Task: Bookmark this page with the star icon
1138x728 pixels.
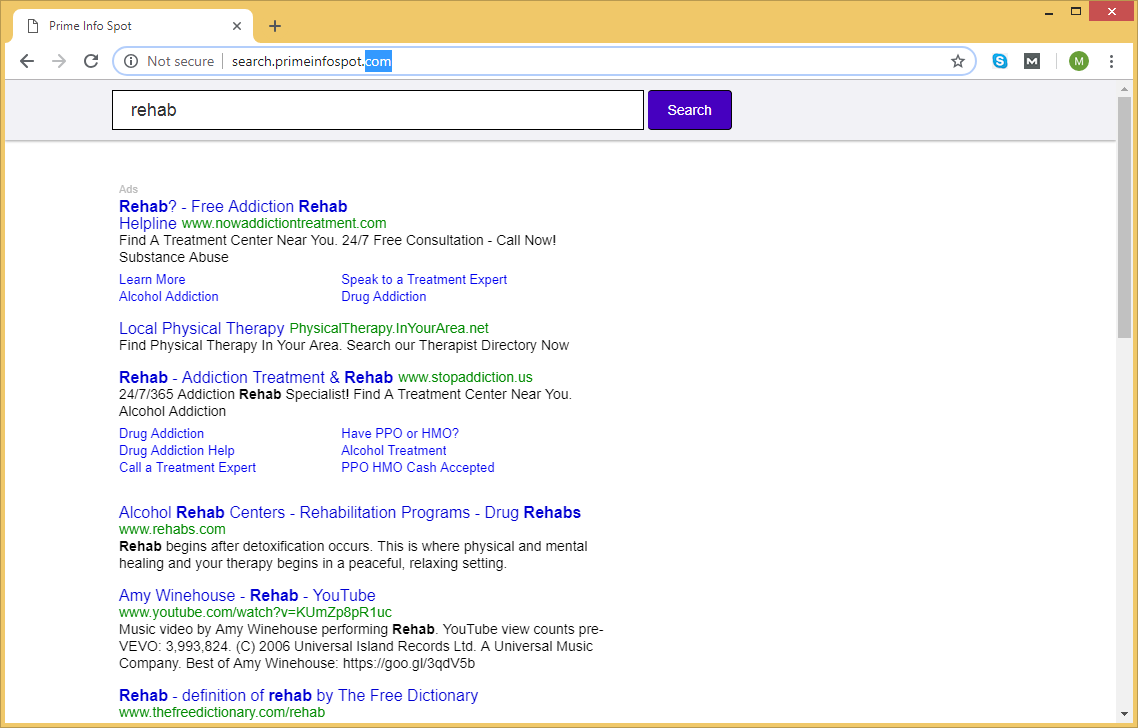Action: [x=957, y=61]
